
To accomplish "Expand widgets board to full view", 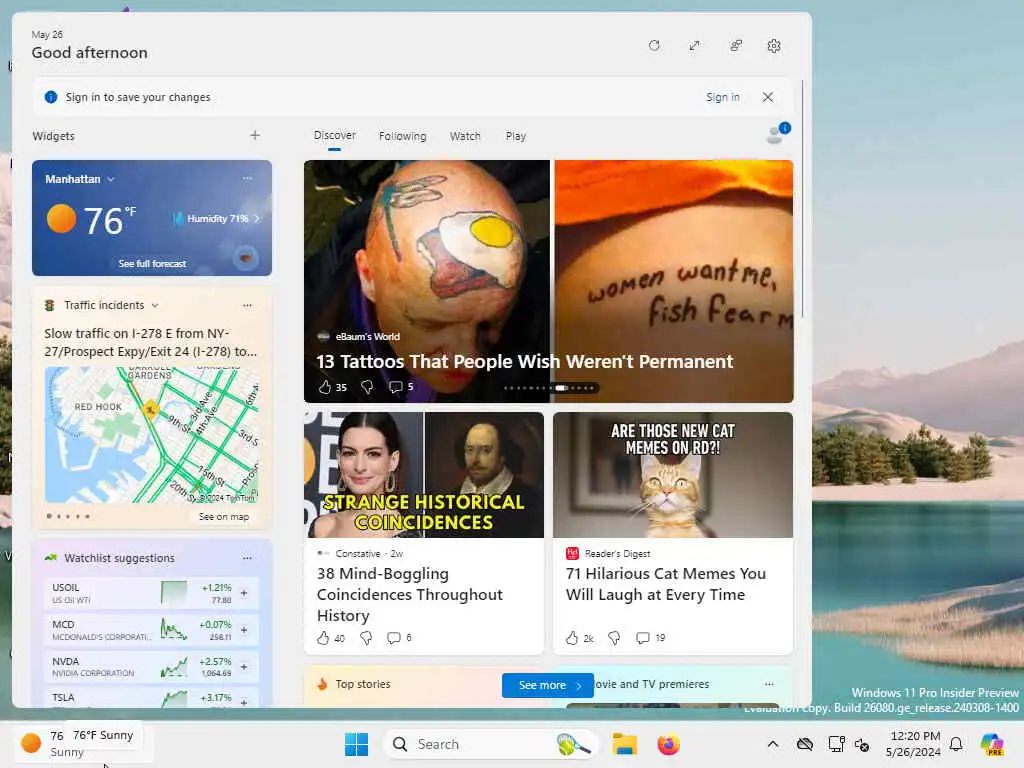I will (x=694, y=46).
